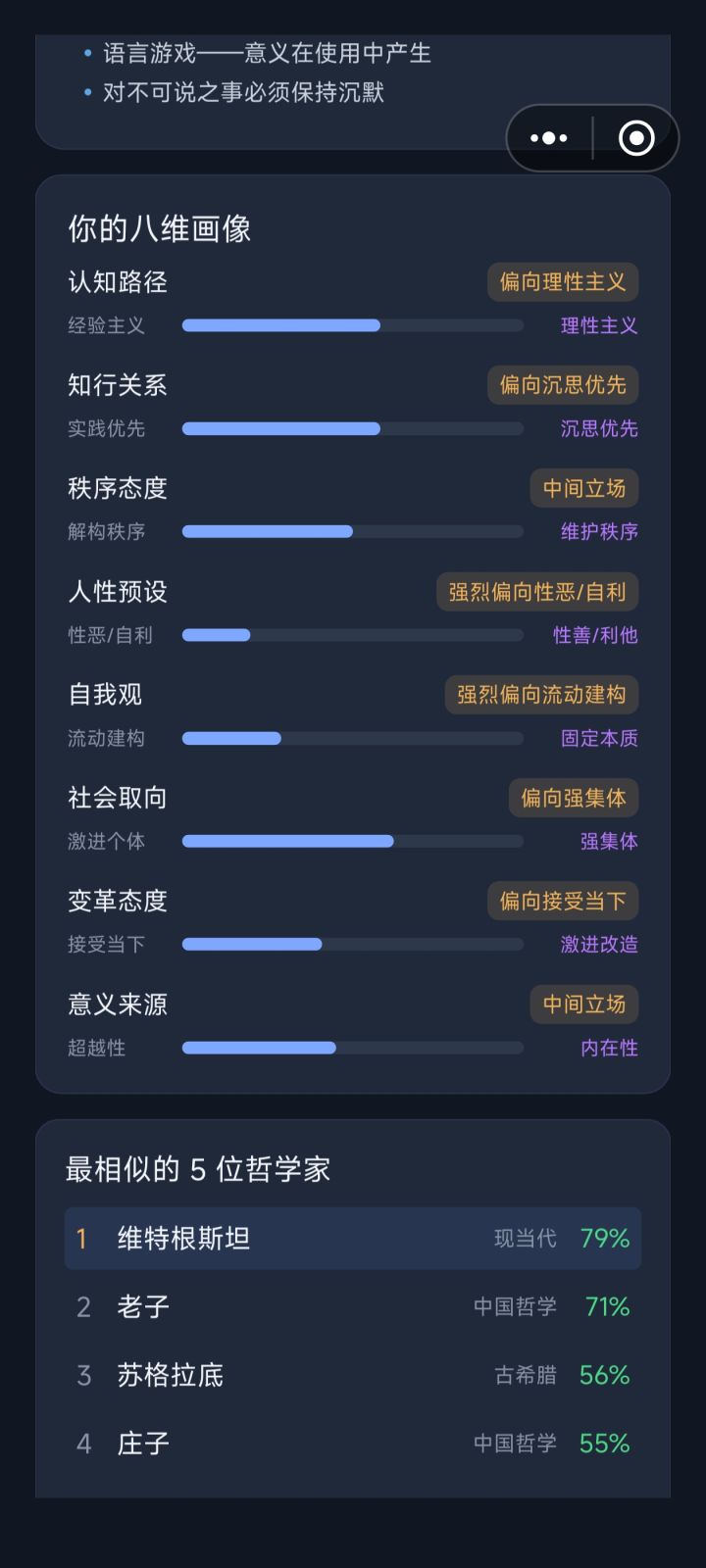
Task: Tap the 偏向强集体 badge
Action: [x=574, y=798]
